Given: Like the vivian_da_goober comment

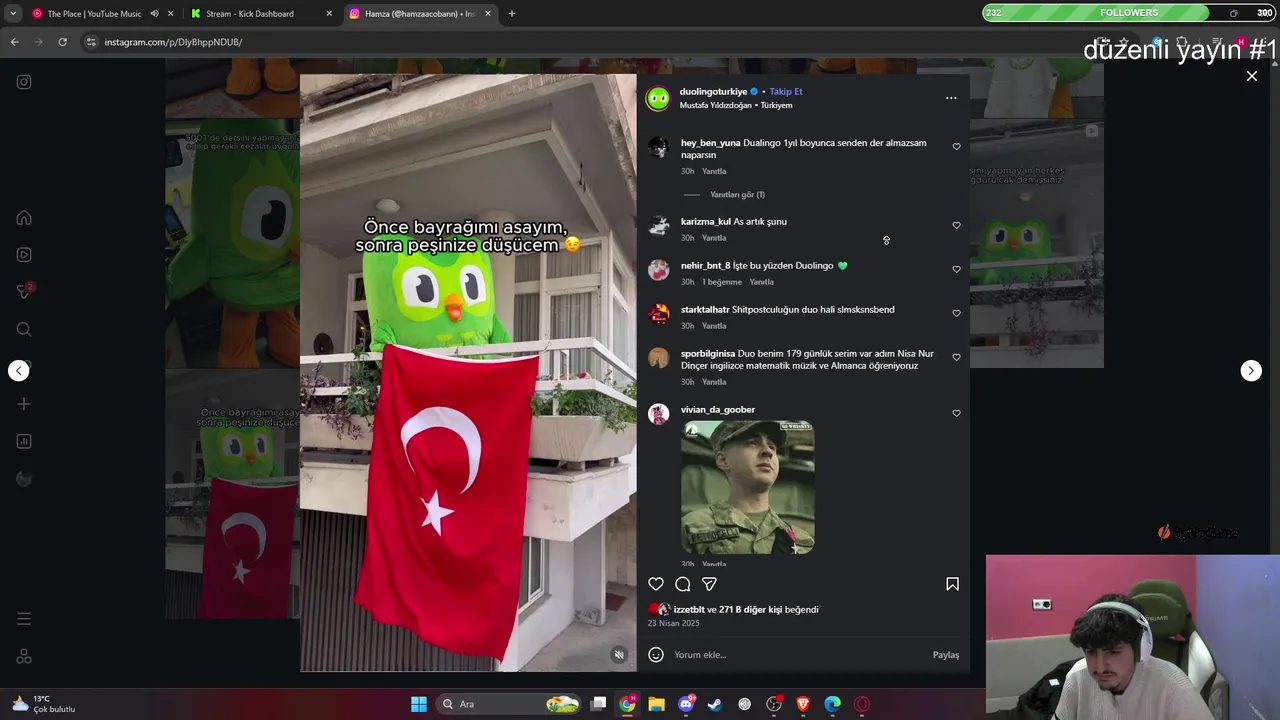Looking at the screenshot, I should [x=956, y=414].
